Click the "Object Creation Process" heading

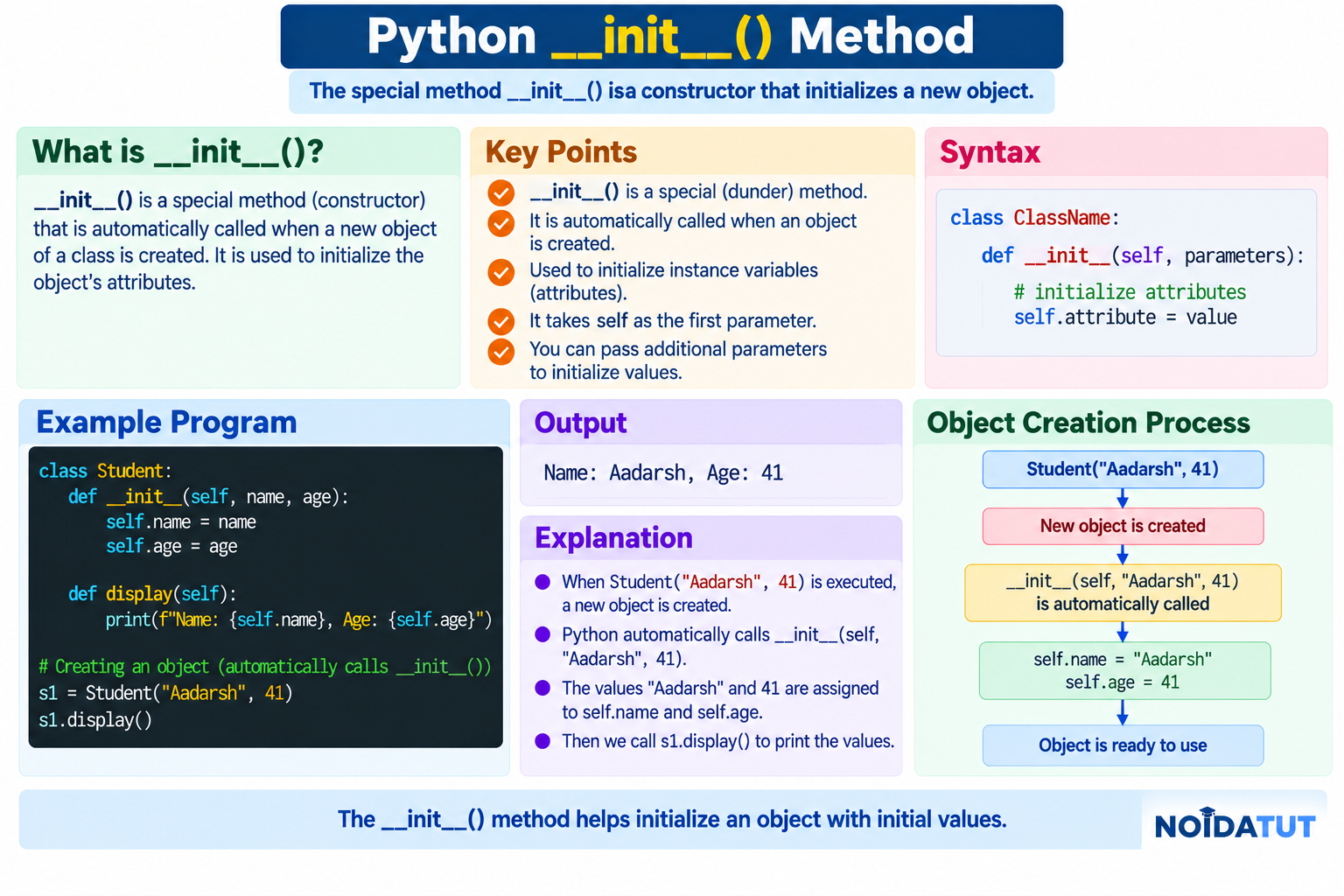tap(1088, 423)
